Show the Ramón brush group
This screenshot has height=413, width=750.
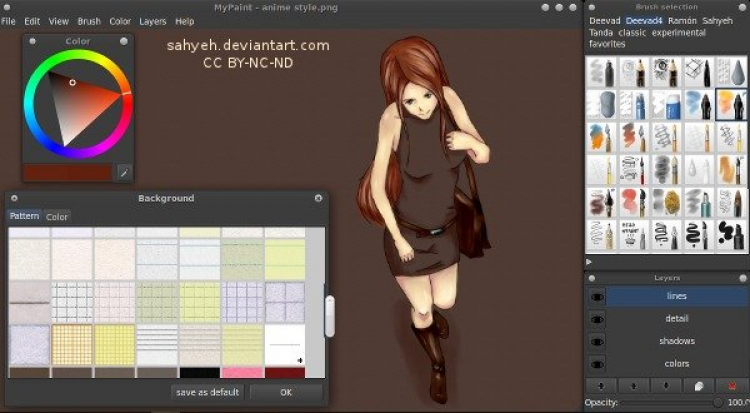pyautogui.click(x=682, y=21)
